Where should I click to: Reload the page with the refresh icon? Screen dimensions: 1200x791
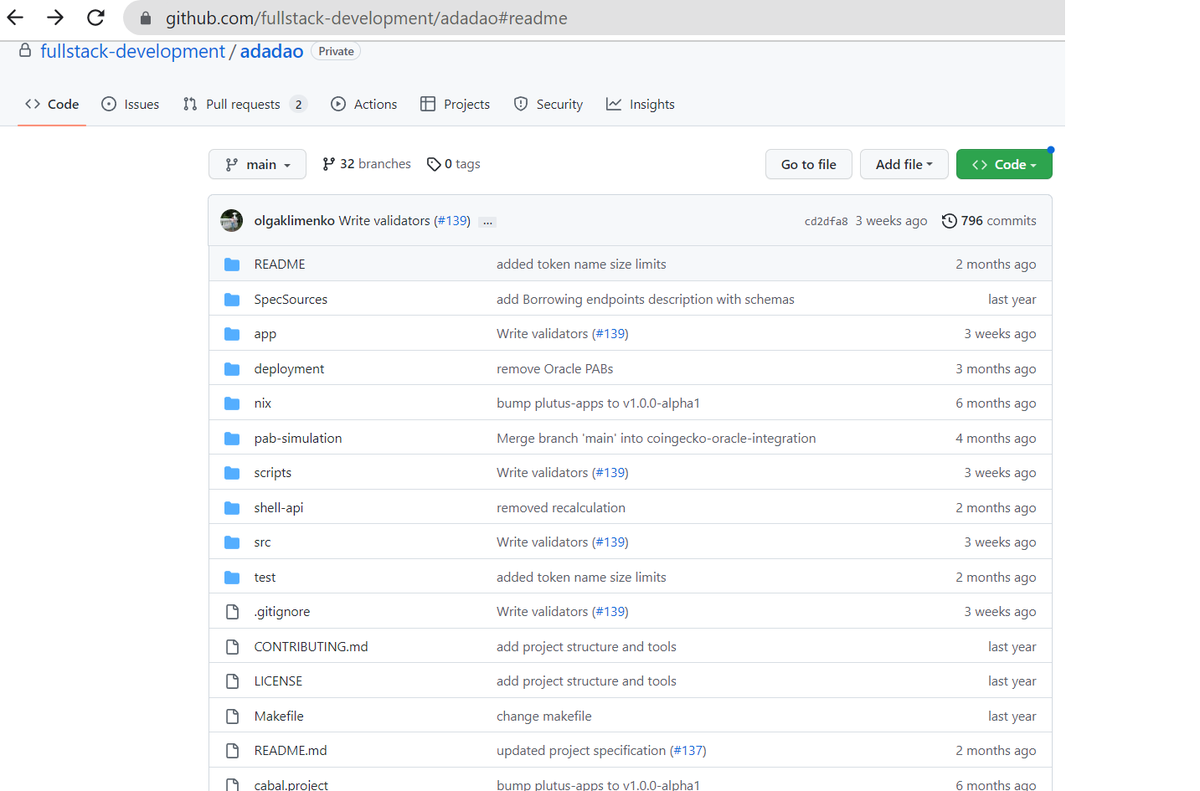(x=96, y=17)
